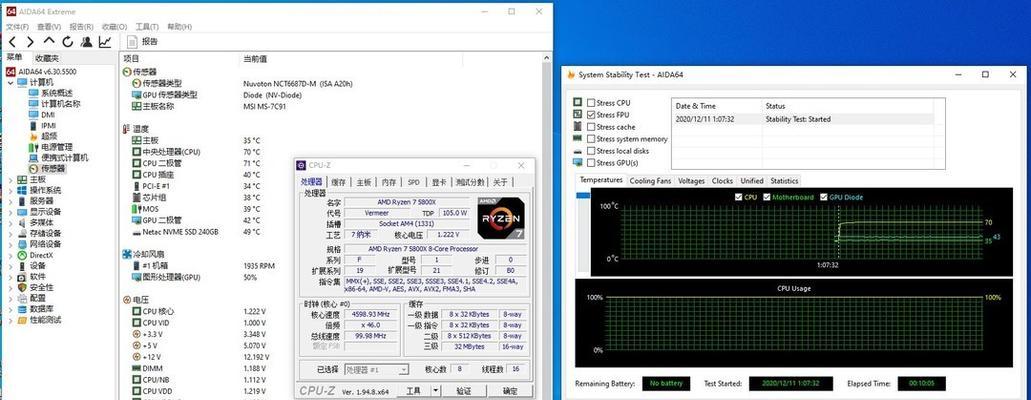This screenshot has width=1031, height=400.
Task: Select the 超频 overclock tree item
Action: click(49, 136)
